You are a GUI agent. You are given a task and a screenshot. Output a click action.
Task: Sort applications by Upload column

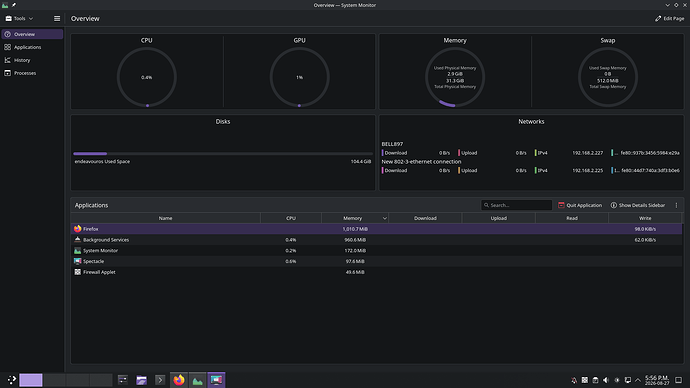point(499,218)
